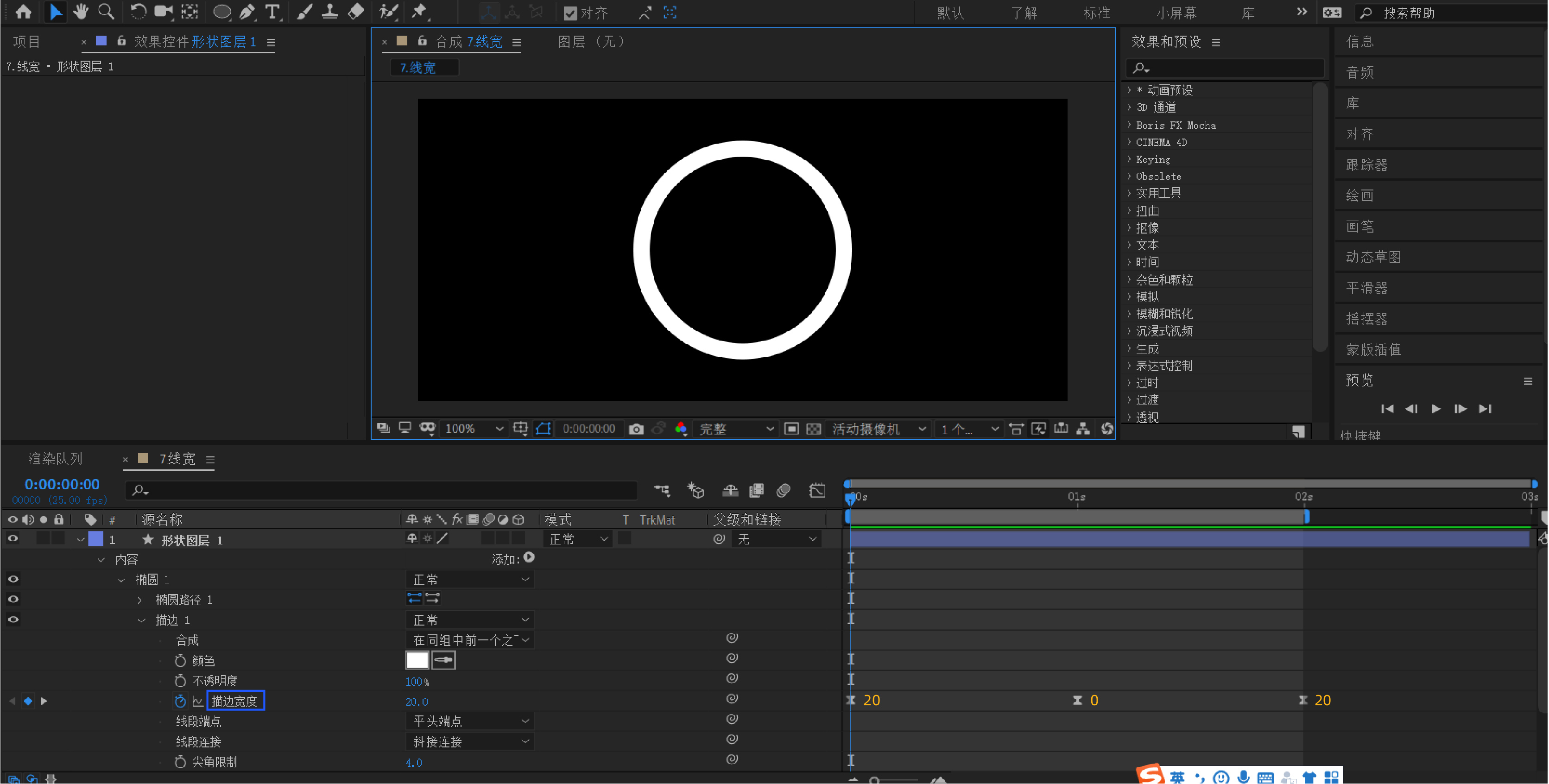Open viewer zoom 100% dropdown
The width and height of the screenshot is (1549, 784).
click(x=473, y=429)
